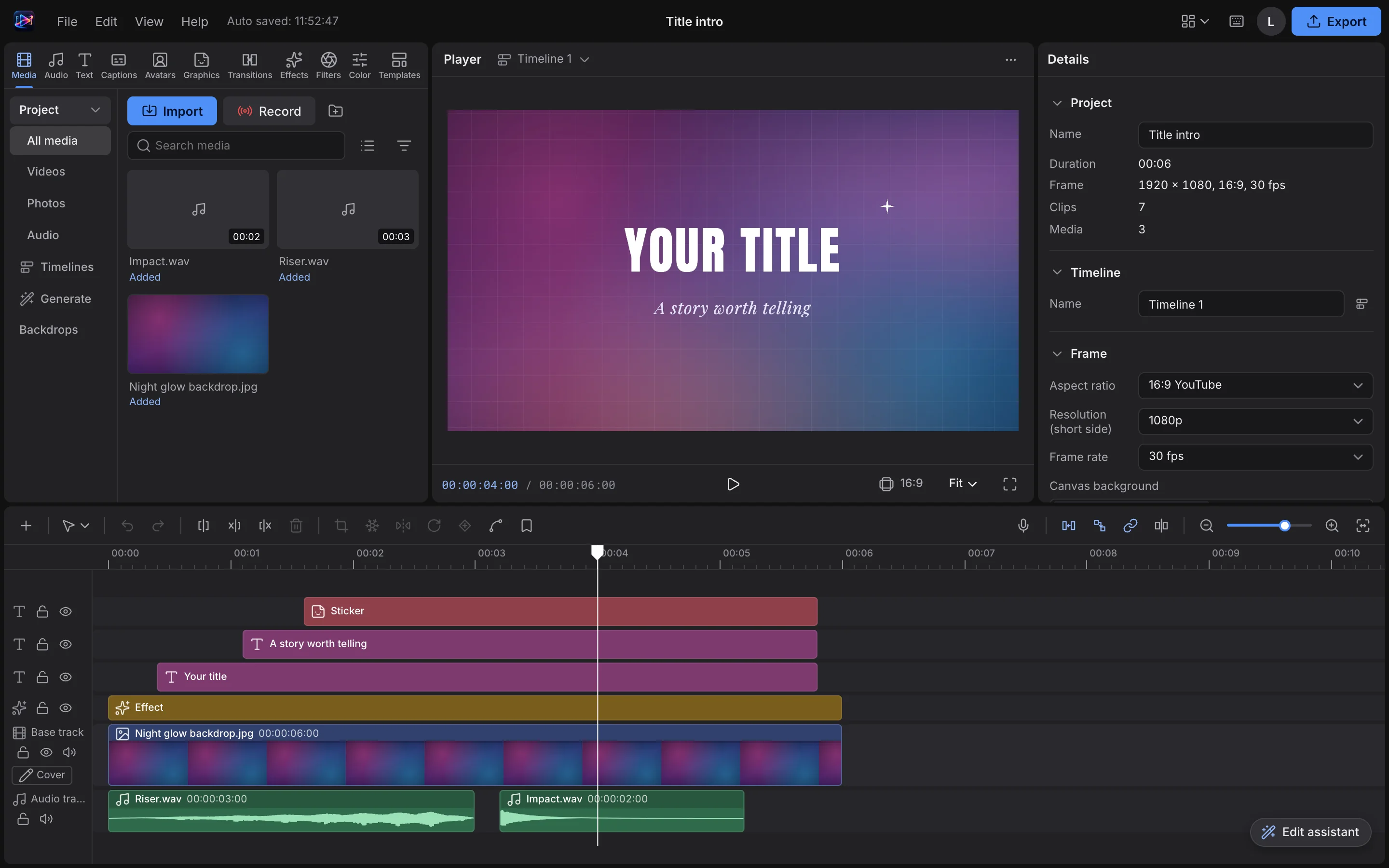Image resolution: width=1389 pixels, height=868 pixels.
Task: Open the Aspect ratio 16:9 YouTube dropdown
Action: 1255,385
